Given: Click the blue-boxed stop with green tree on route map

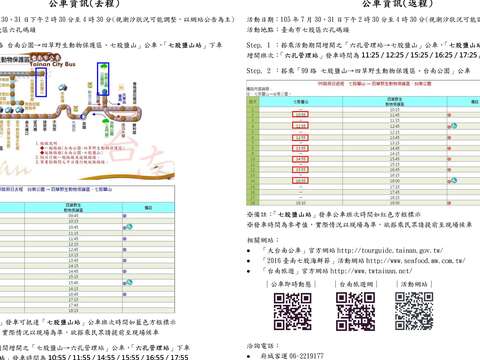Looking at the screenshot, I should 103,79.
